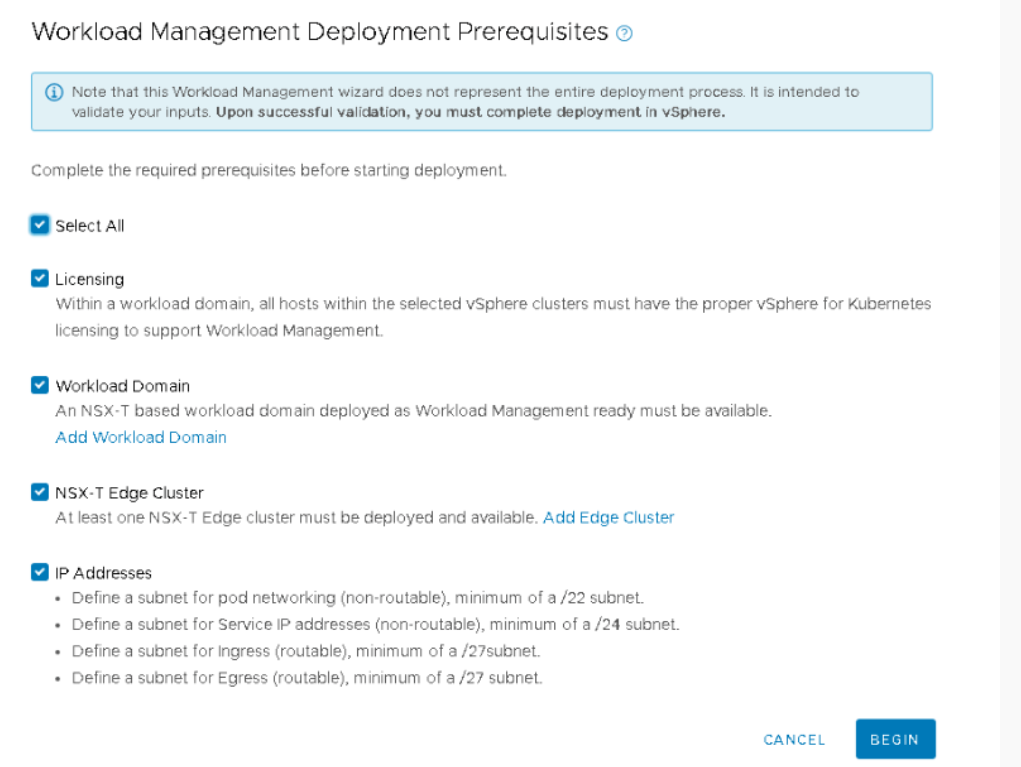The image size is (1021, 767).
Task: Click the 'NSX-T Edge Cluster' label text
Action: (x=129, y=493)
